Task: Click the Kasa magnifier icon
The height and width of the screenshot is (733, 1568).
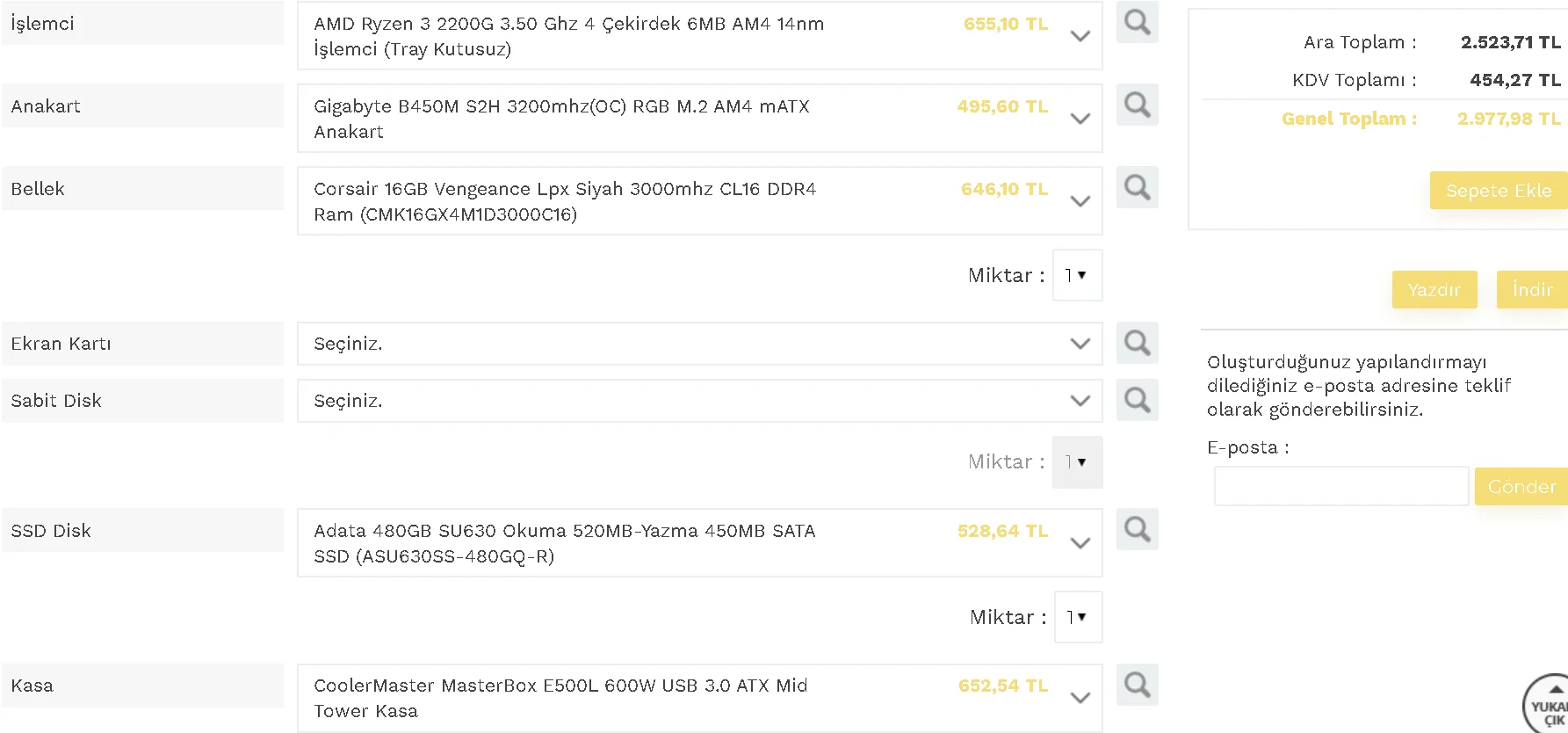Action: click(1137, 684)
